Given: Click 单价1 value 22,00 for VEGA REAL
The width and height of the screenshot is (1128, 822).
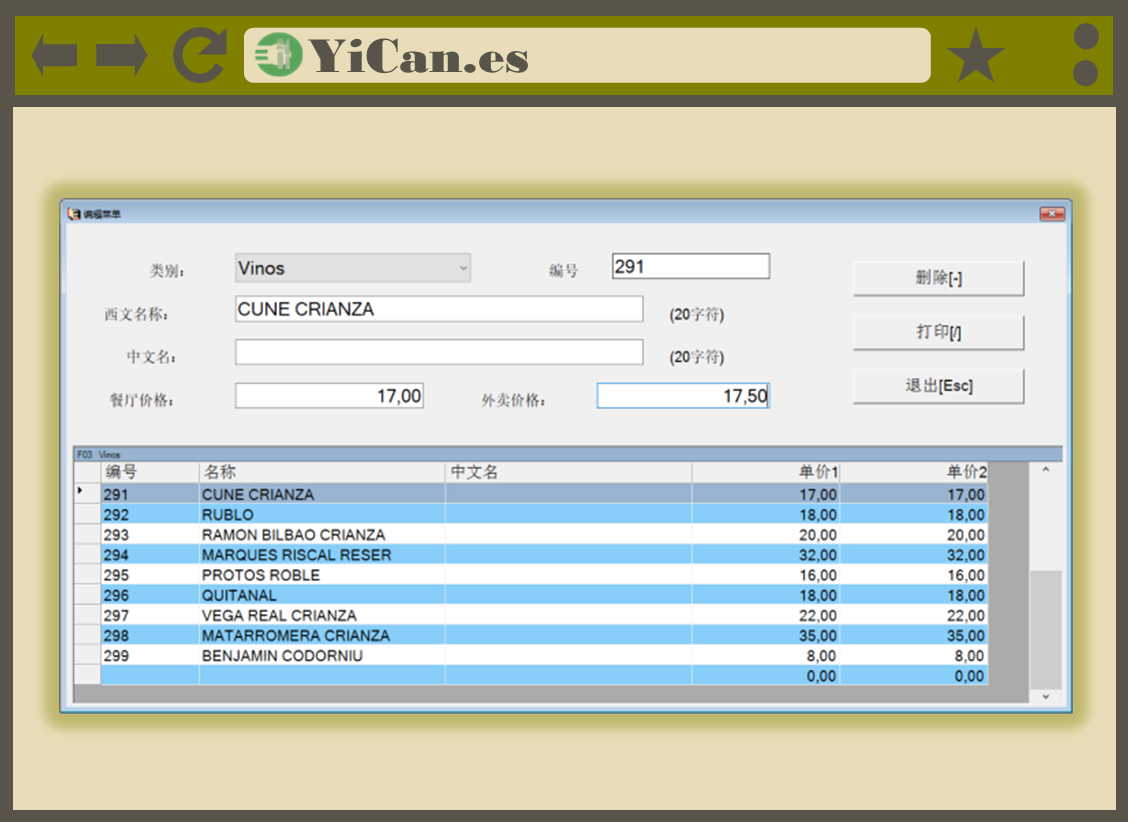Looking at the screenshot, I should (x=766, y=616).
